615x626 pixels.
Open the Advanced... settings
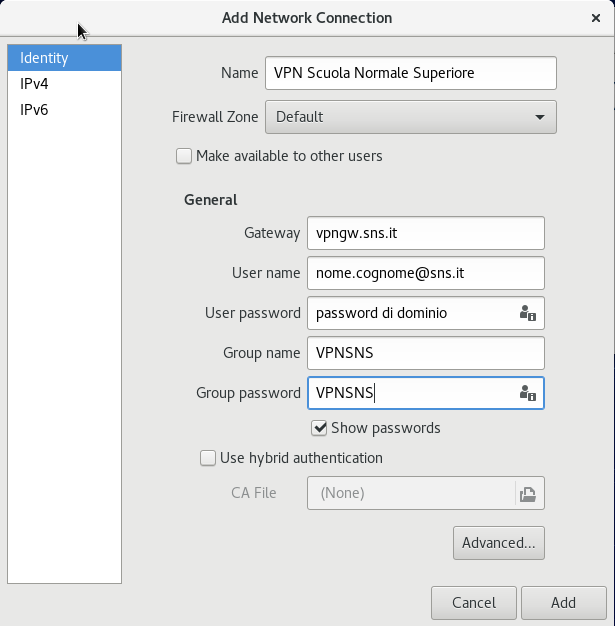(x=498, y=543)
